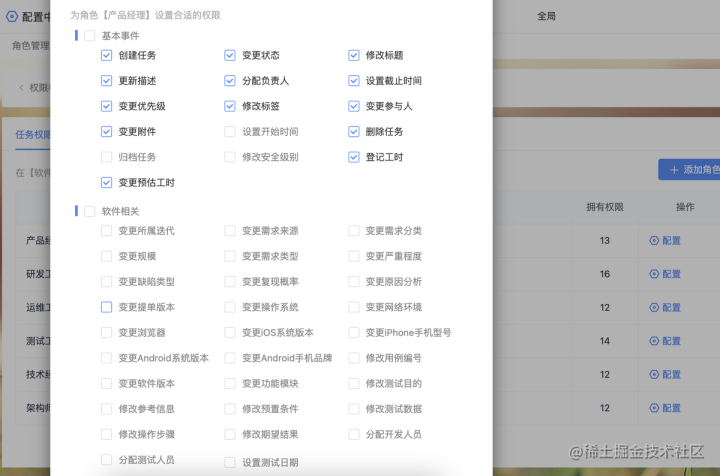Enable 变更Android手机品牌 permission
This screenshot has height=476, width=720.
(230, 358)
